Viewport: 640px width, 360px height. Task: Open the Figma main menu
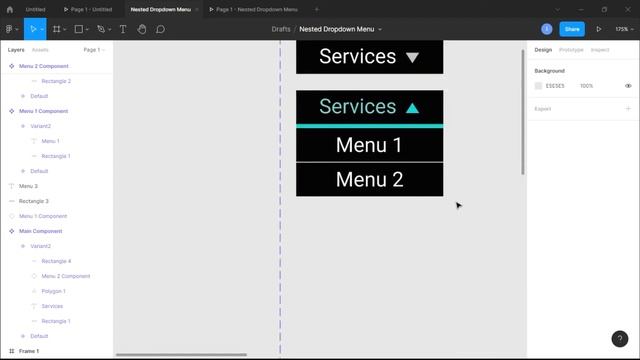(x=12, y=29)
